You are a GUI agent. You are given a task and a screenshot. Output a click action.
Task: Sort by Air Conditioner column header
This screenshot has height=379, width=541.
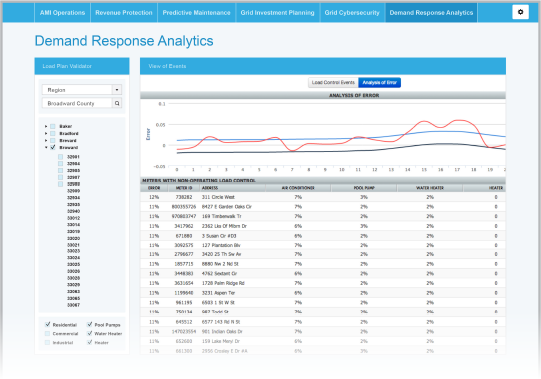[x=298, y=188]
